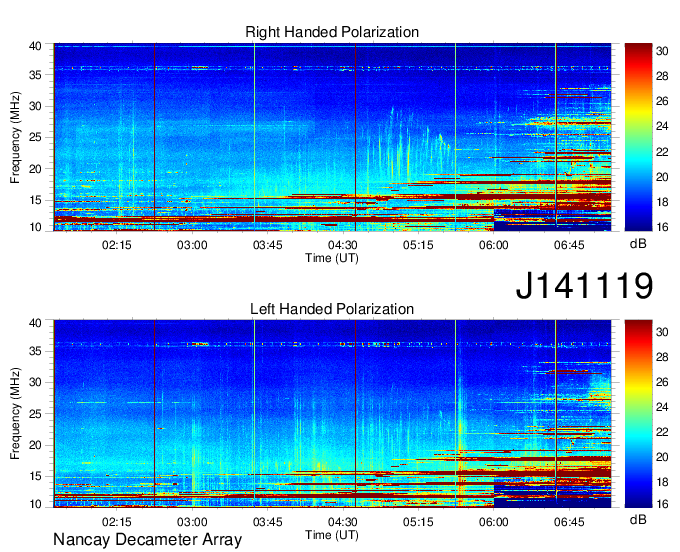Click the 20 dB value on Right Handed colorbar
680x552 pixels.
pos(662,177)
